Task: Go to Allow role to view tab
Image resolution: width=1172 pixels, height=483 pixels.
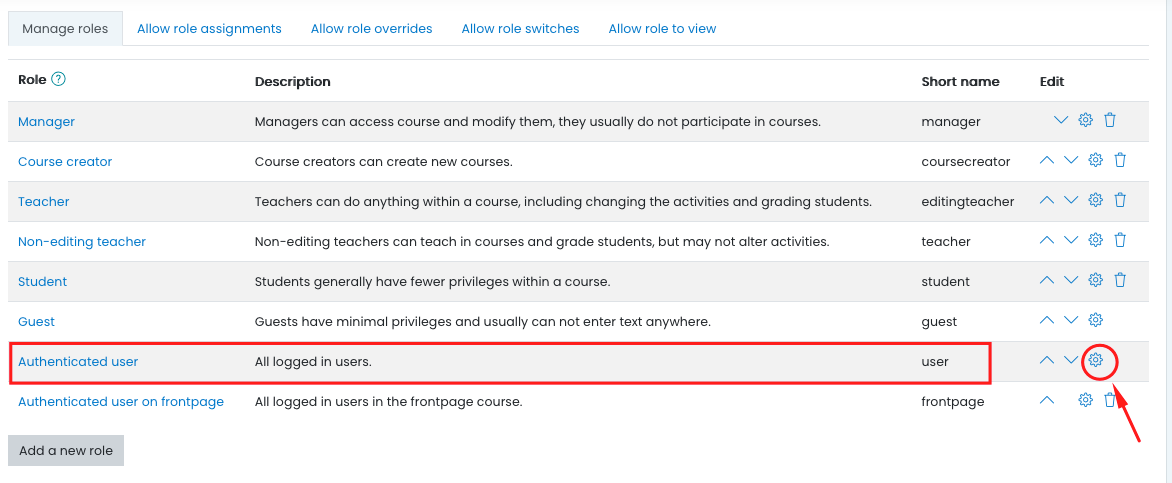Action: 662,29
